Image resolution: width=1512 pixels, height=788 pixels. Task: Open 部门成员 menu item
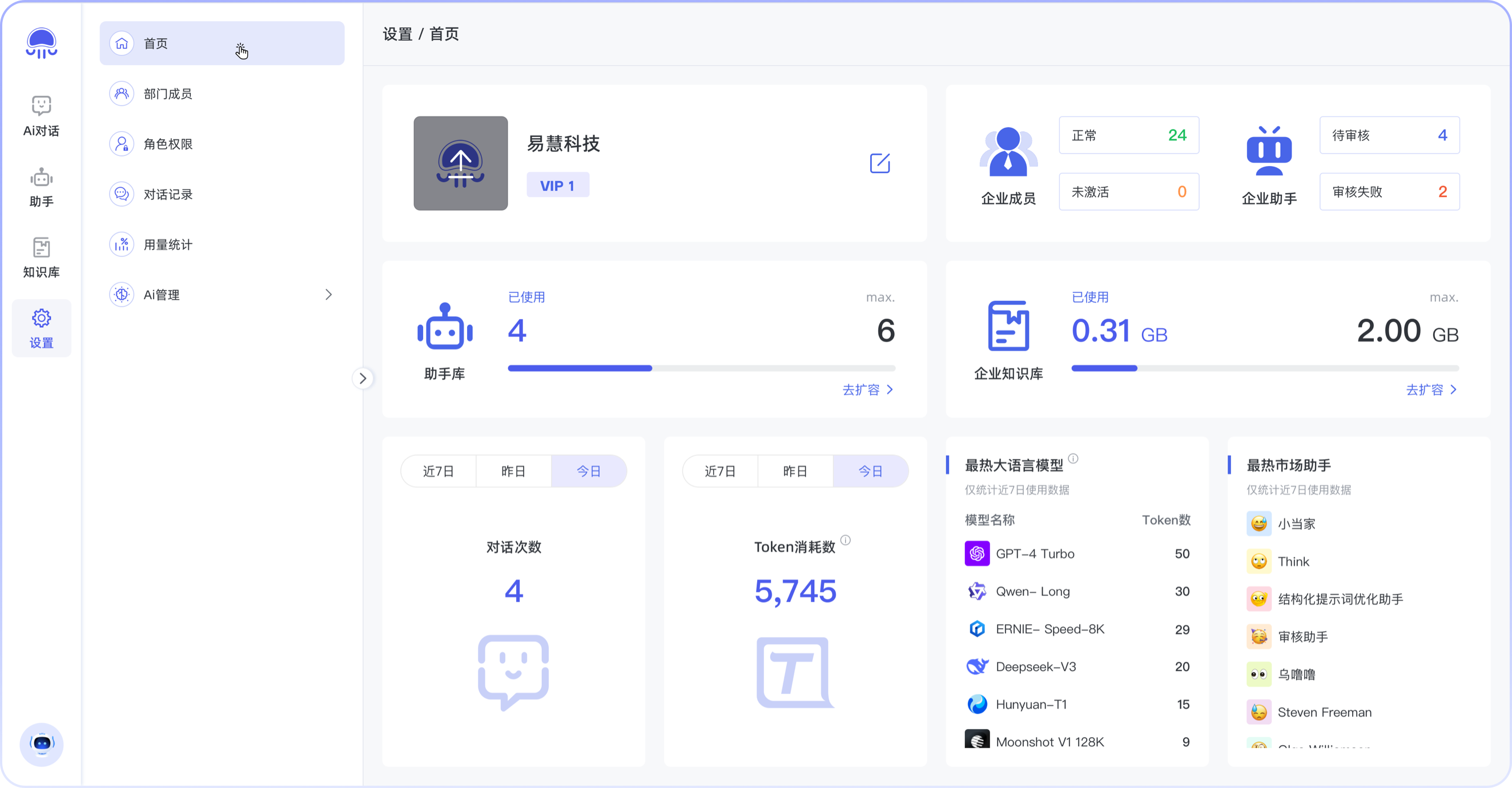[168, 94]
